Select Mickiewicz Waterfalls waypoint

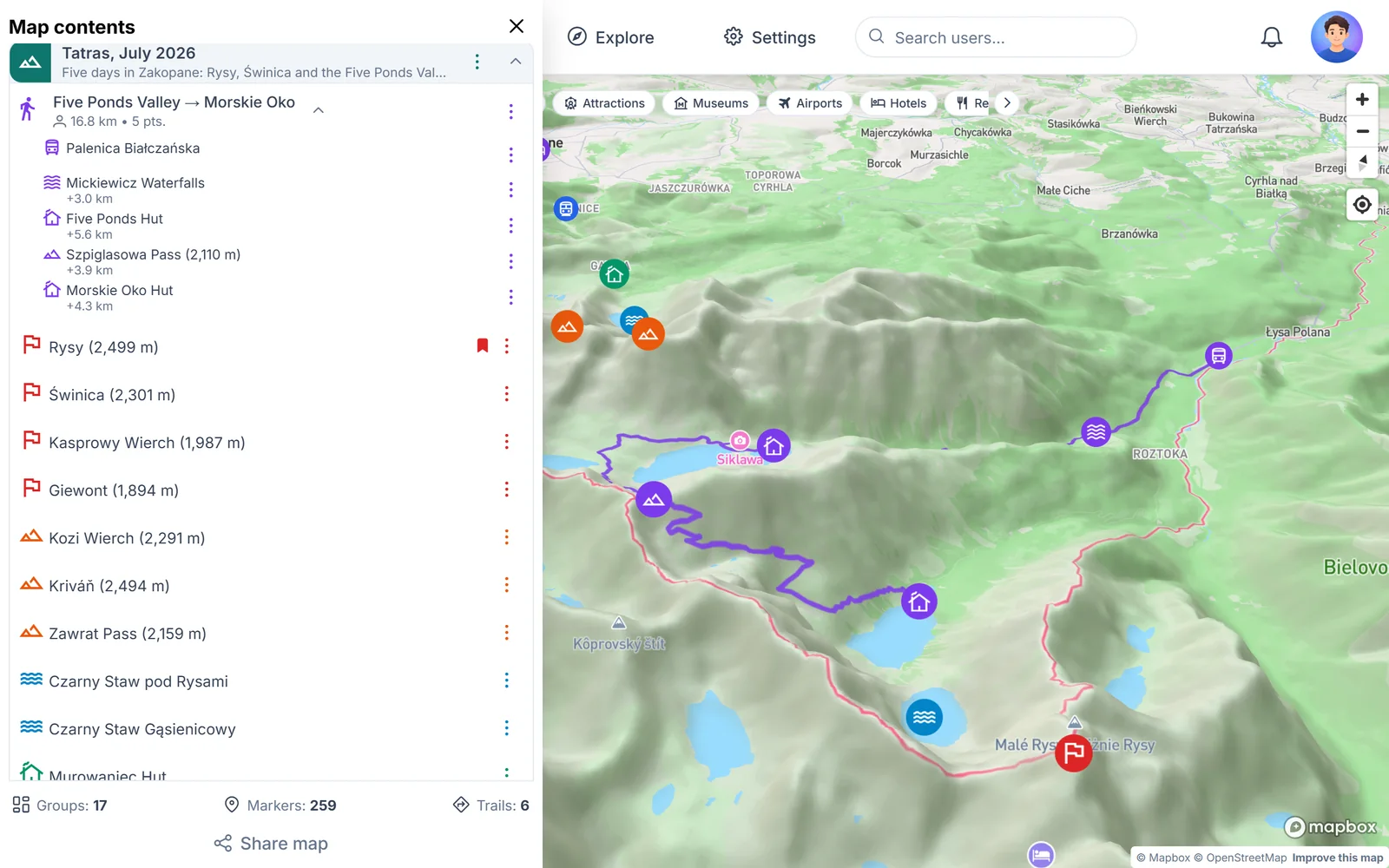coord(135,183)
